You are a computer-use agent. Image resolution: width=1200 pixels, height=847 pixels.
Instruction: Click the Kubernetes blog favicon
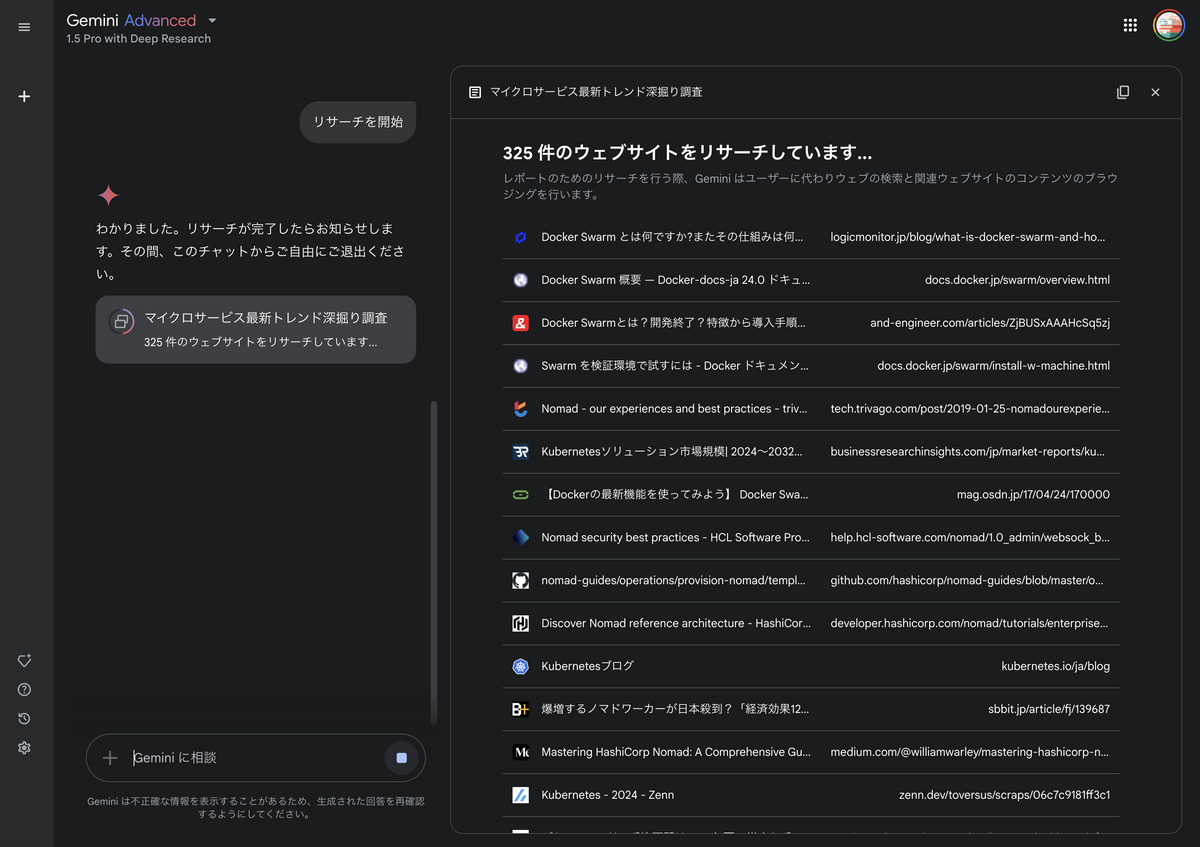coord(520,666)
